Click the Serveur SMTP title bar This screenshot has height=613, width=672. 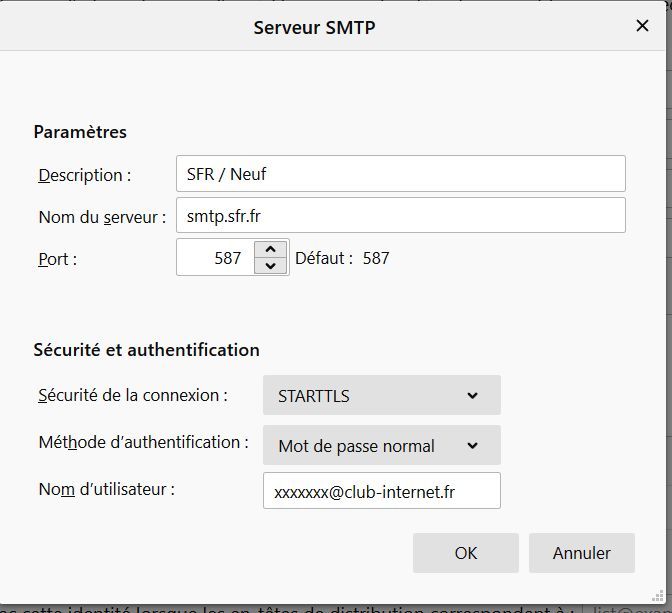click(314, 27)
